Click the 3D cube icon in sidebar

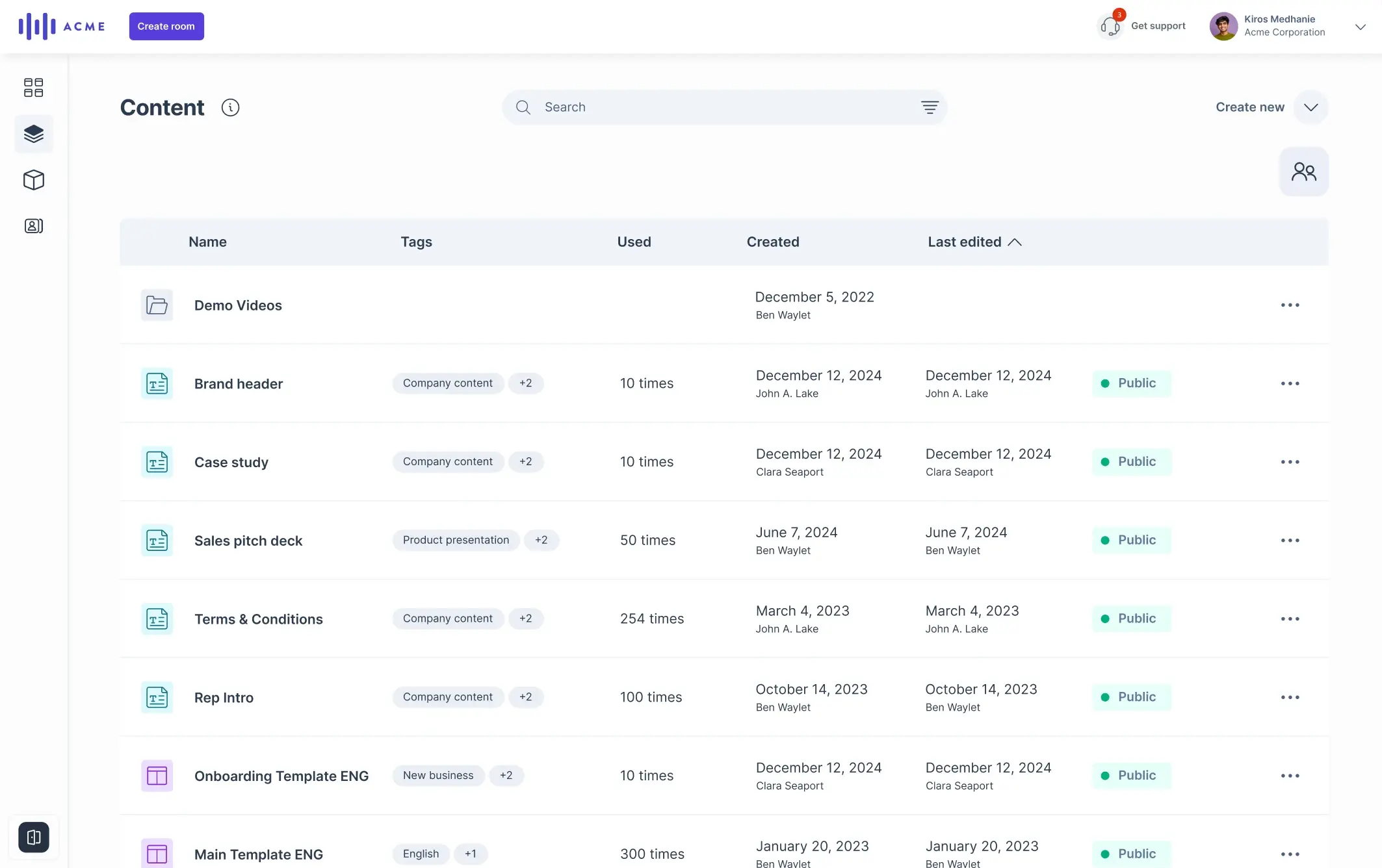pyautogui.click(x=33, y=180)
